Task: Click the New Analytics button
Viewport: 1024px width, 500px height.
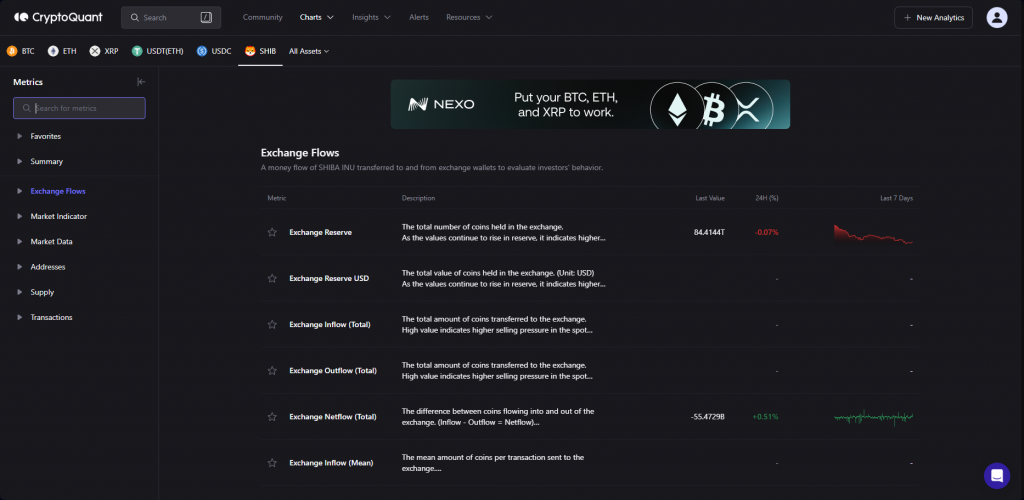Action: click(933, 17)
